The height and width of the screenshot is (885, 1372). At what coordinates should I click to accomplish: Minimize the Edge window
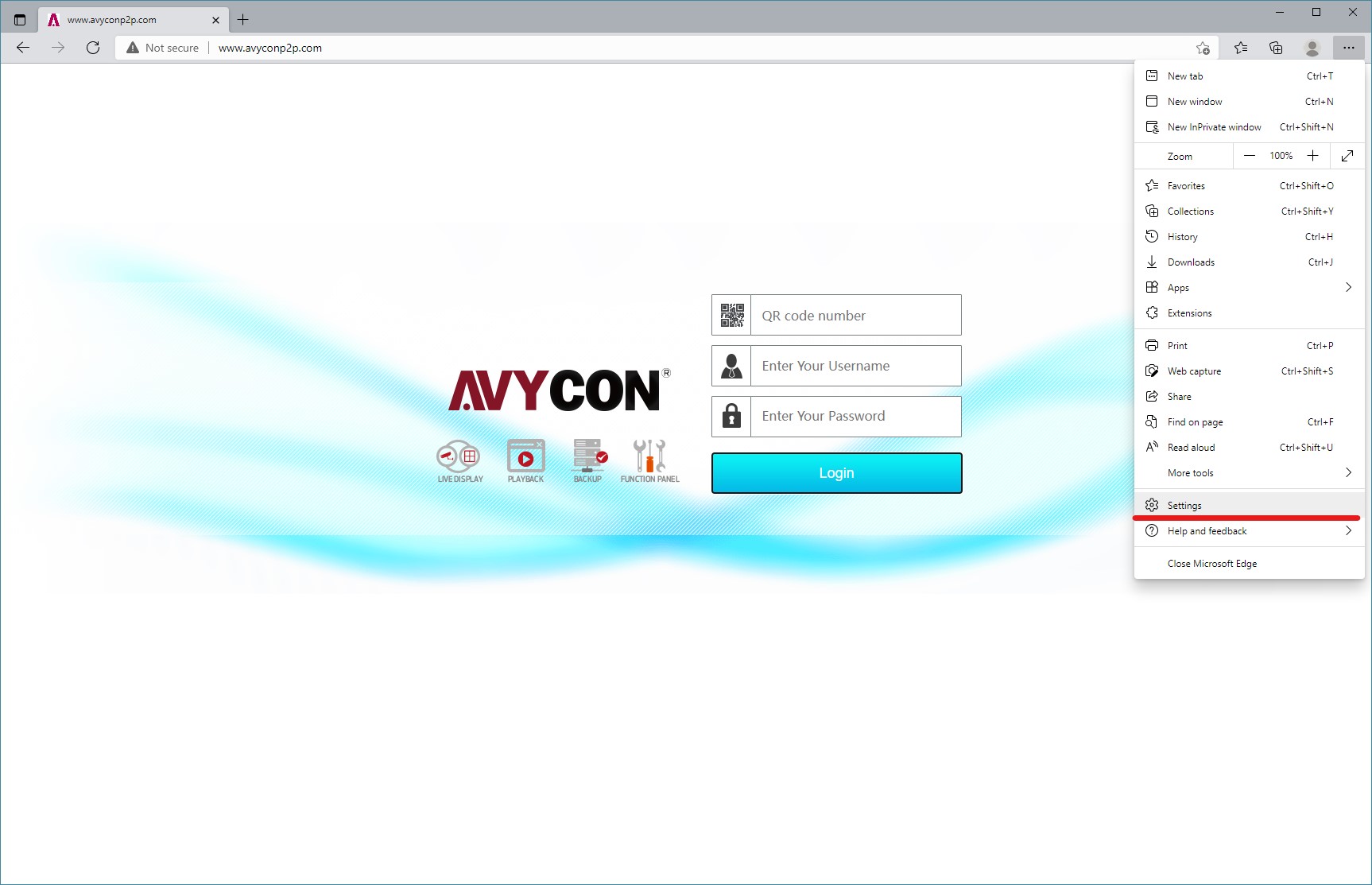(1280, 12)
